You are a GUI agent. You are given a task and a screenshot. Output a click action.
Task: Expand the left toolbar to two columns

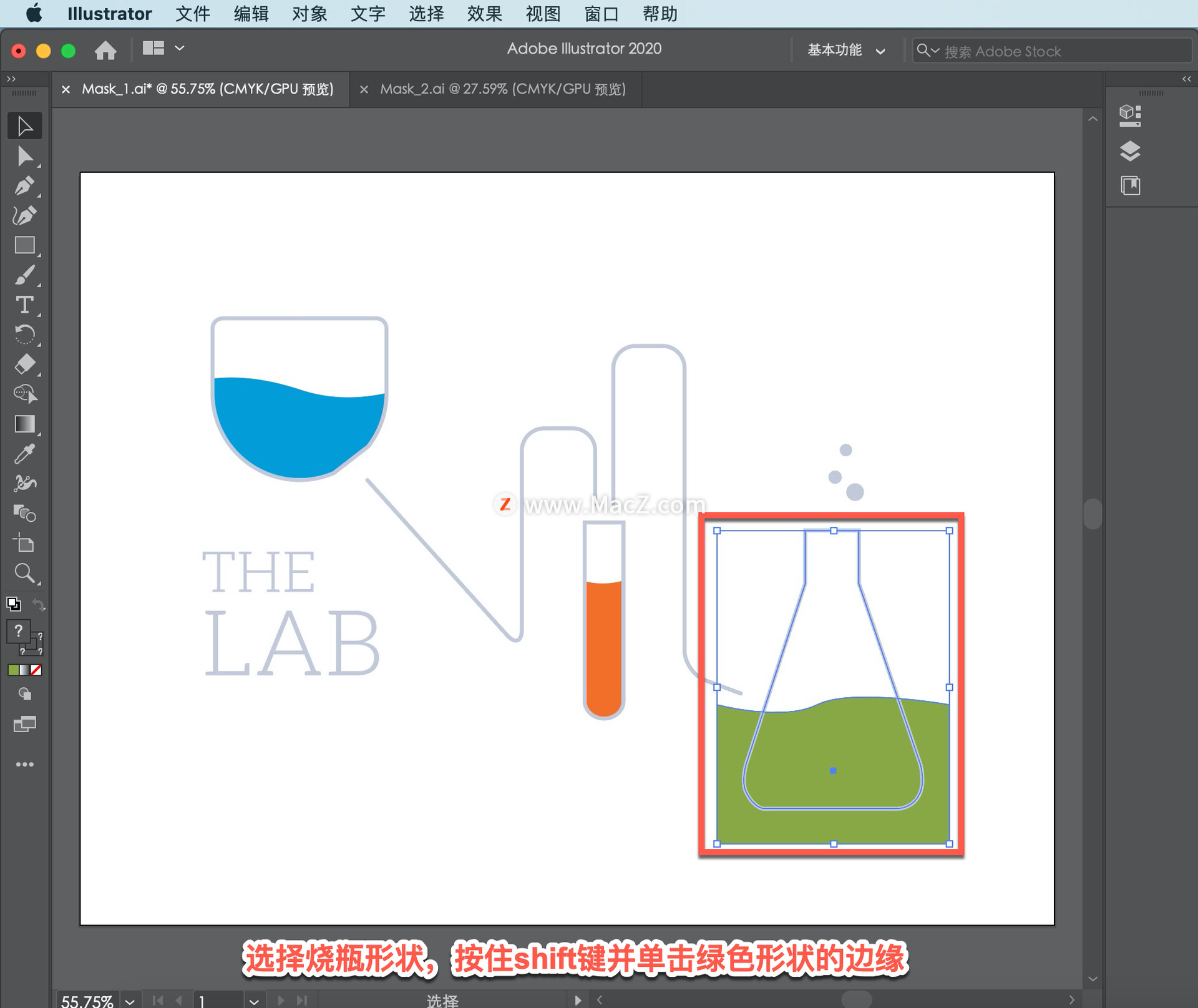pyautogui.click(x=11, y=79)
